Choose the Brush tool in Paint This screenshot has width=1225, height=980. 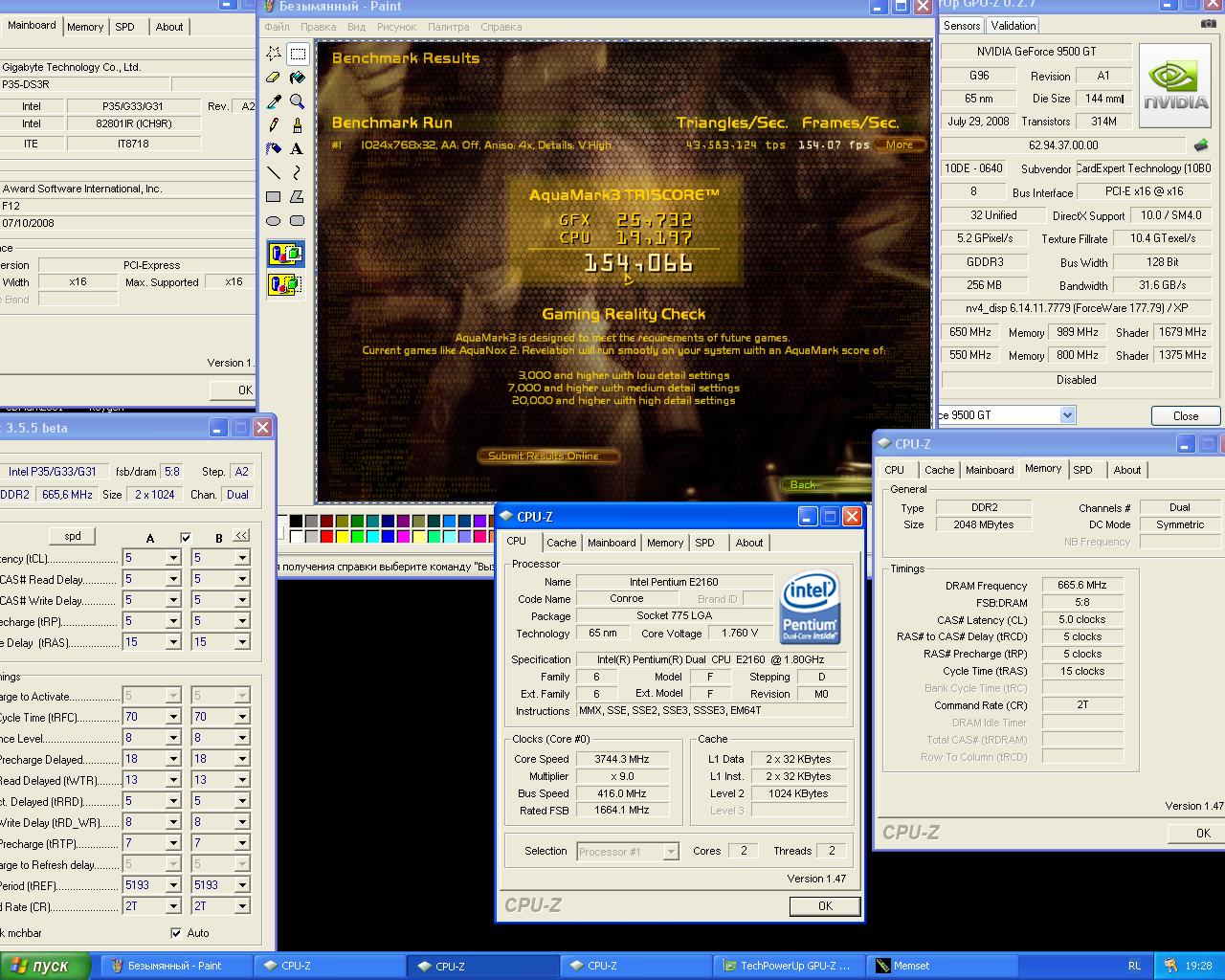298,125
